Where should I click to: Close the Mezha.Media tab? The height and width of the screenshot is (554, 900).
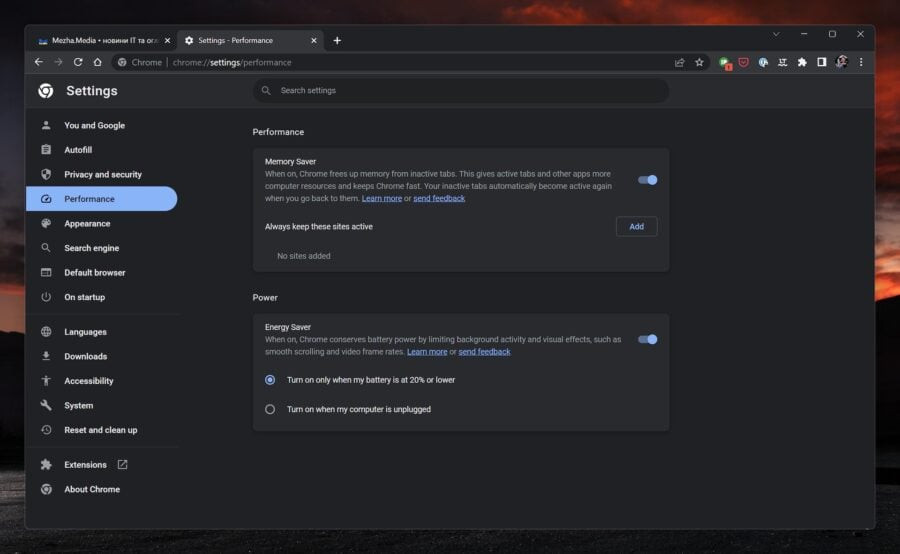click(x=167, y=40)
